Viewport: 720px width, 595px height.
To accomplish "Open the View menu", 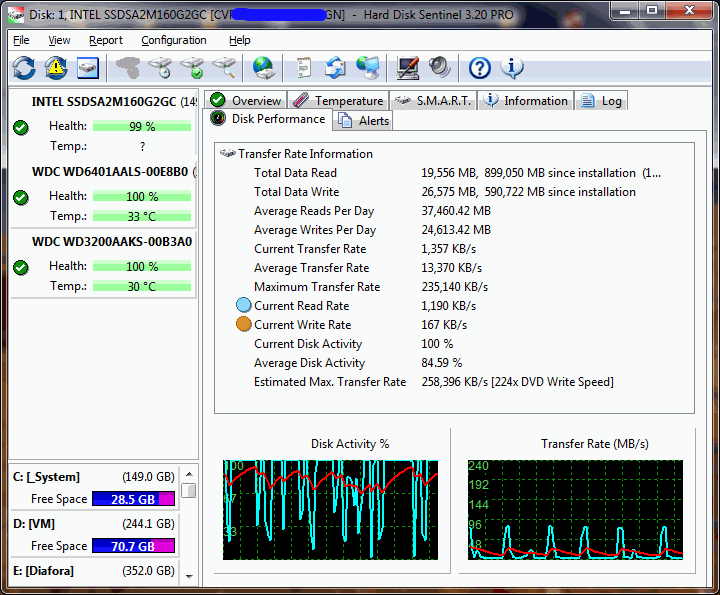I will point(59,40).
